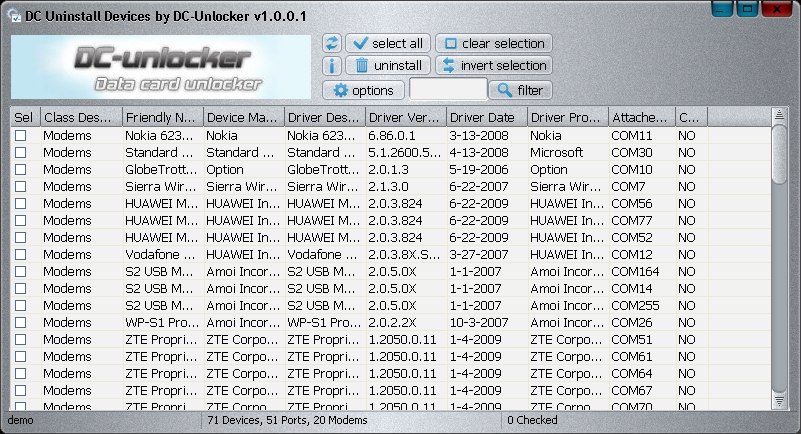This screenshot has height=434, width=801.
Task: Sort by Friendly Name column header
Action: click(x=162, y=117)
